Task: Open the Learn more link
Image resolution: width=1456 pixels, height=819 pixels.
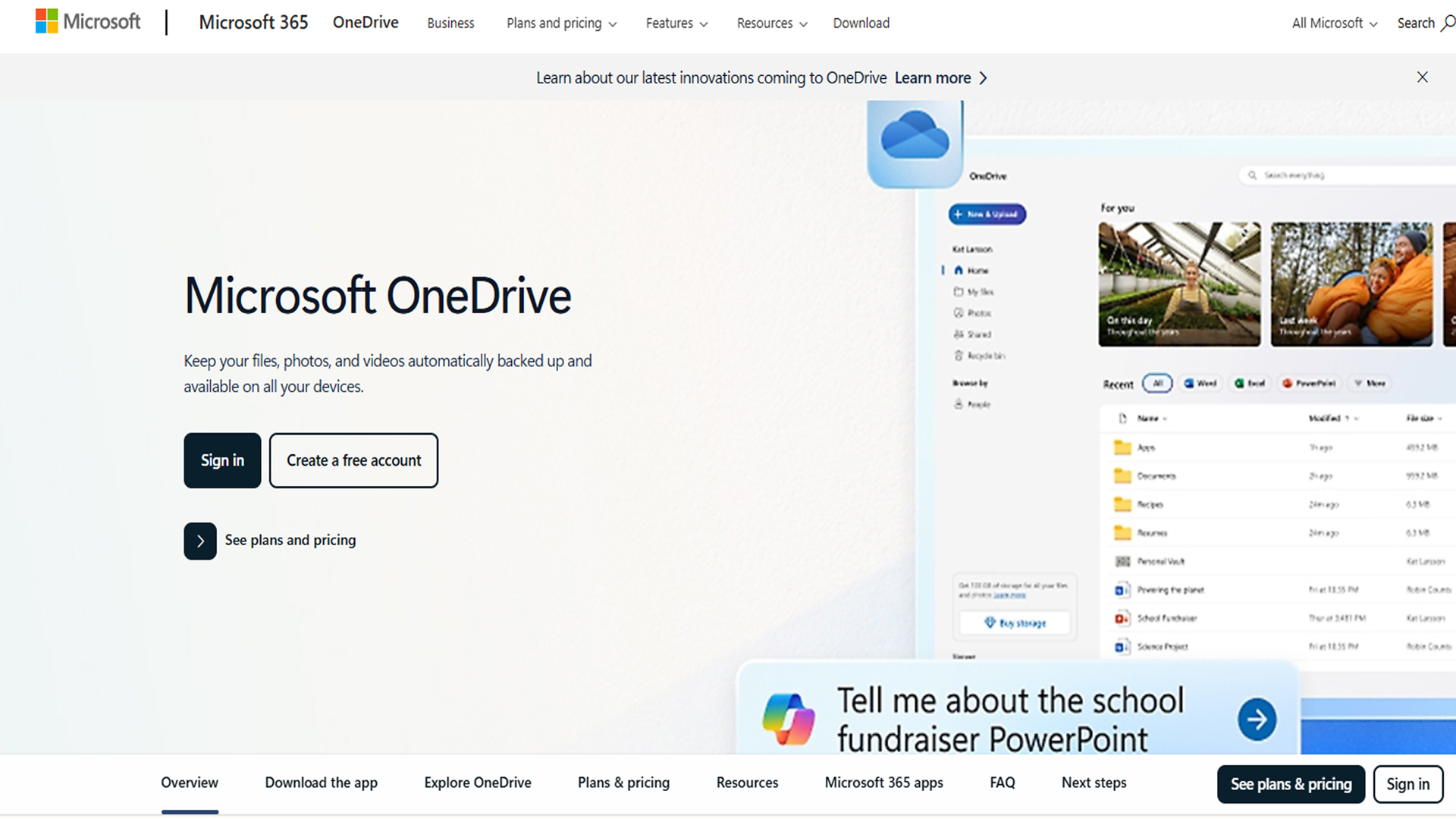Action: click(x=932, y=78)
